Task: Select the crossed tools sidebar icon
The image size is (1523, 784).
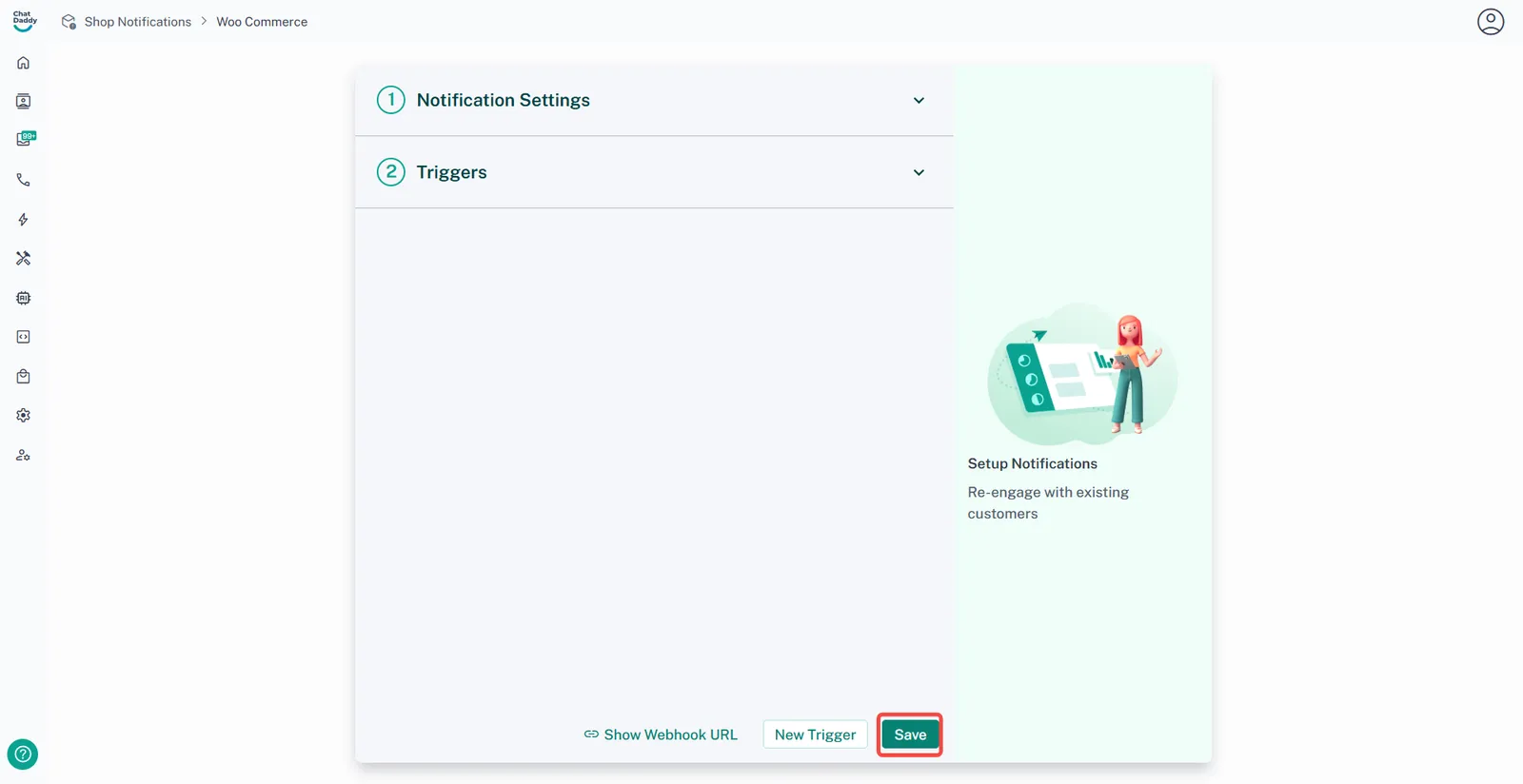Action: 24,259
